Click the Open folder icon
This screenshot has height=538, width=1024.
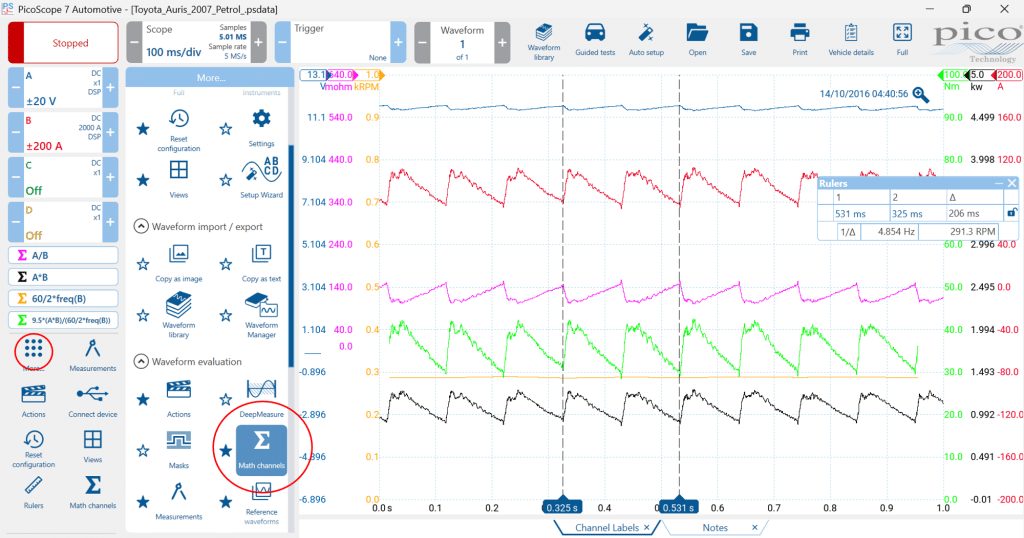coord(697,40)
